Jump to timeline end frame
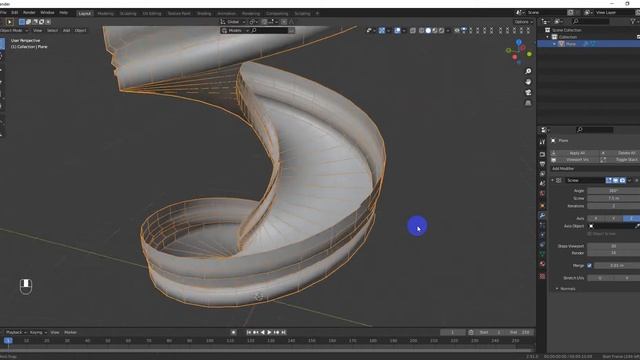 coord(284,332)
